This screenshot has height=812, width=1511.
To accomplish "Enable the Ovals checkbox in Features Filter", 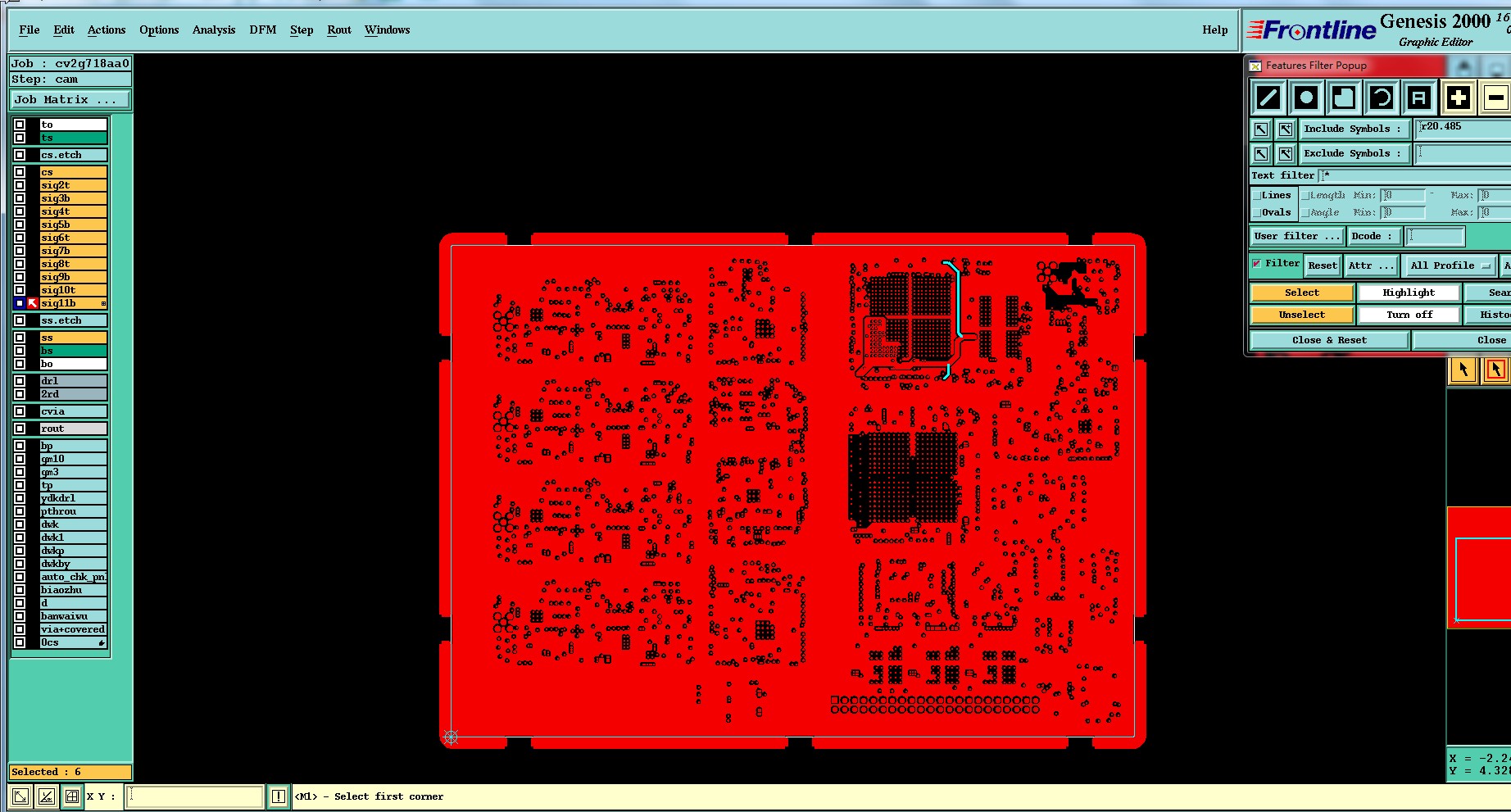I will click(1257, 213).
